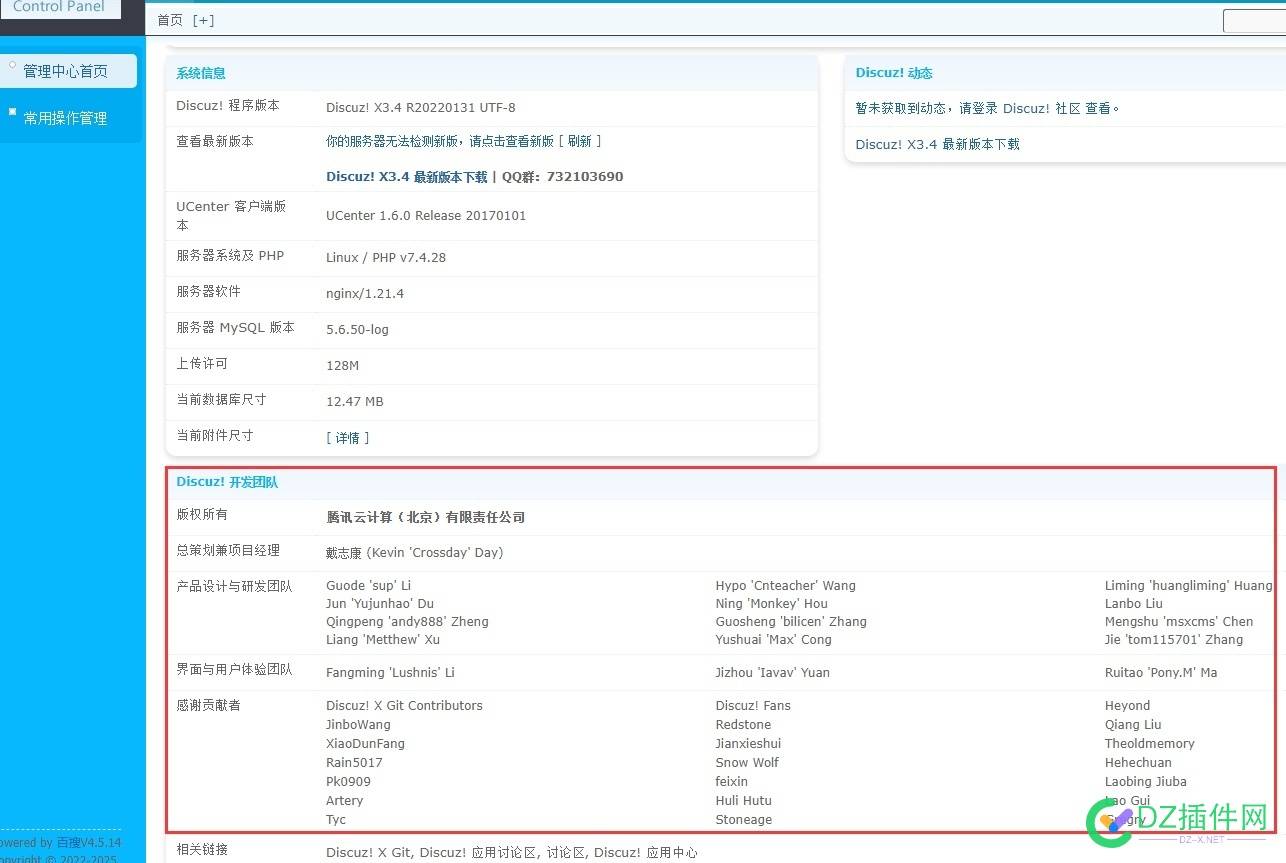The height and width of the screenshot is (863, 1286).
Task: Click the 系统信息 panel heading
Action: click(x=201, y=73)
